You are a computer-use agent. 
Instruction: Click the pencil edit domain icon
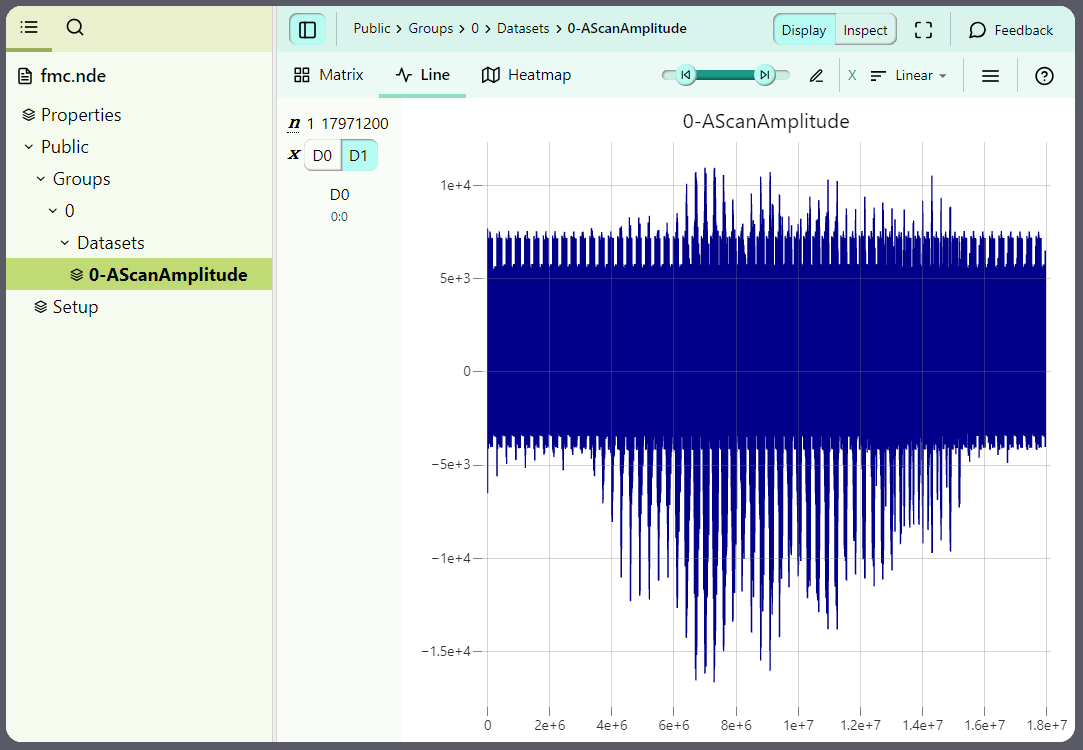(816, 76)
